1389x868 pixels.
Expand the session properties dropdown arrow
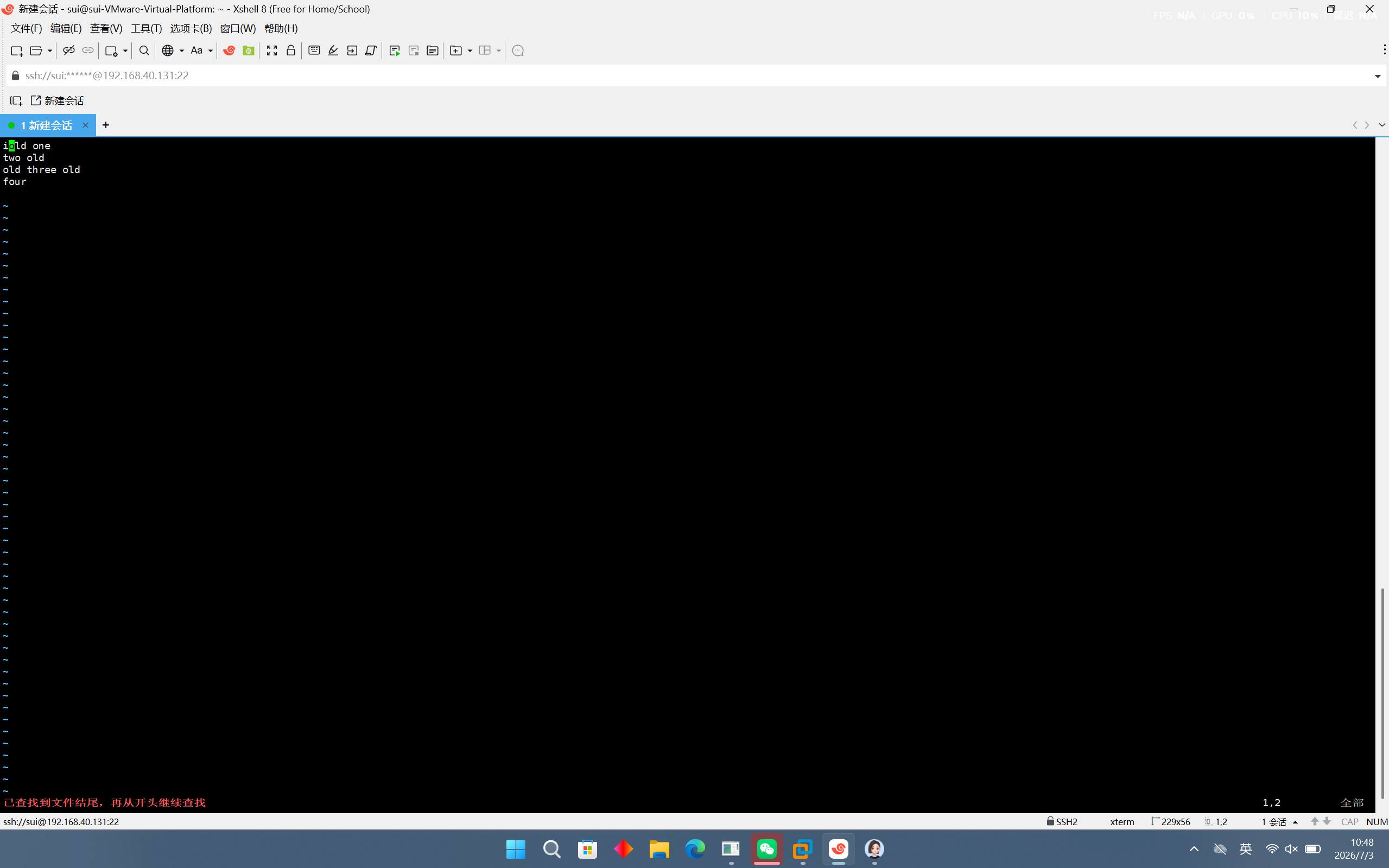click(125, 50)
